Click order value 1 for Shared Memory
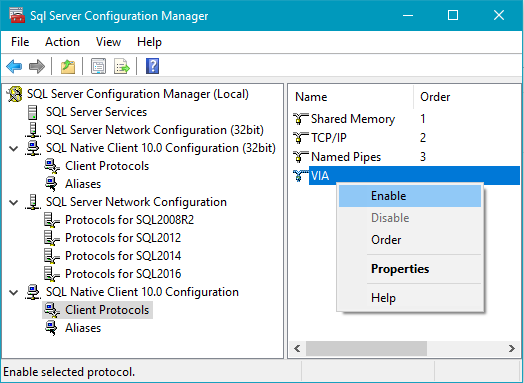524x383 pixels. point(423,119)
